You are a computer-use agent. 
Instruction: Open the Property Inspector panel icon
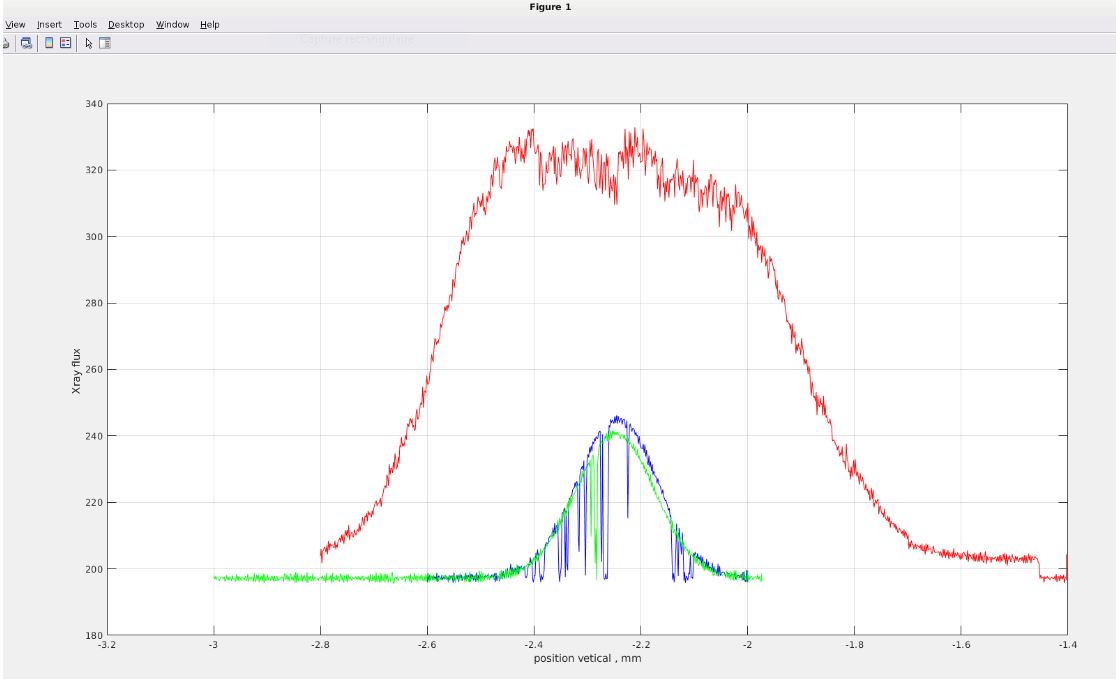pos(104,43)
